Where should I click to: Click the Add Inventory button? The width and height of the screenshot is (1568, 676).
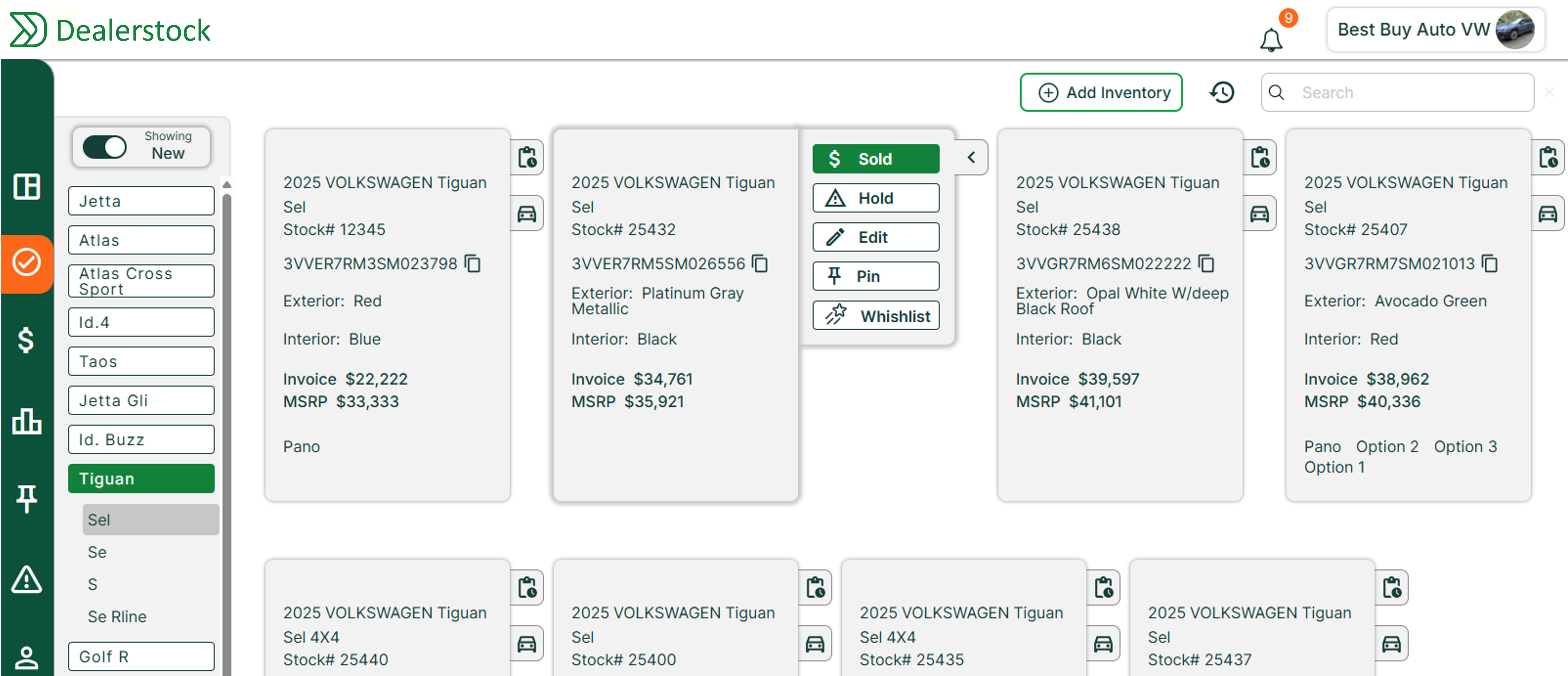coord(1101,92)
